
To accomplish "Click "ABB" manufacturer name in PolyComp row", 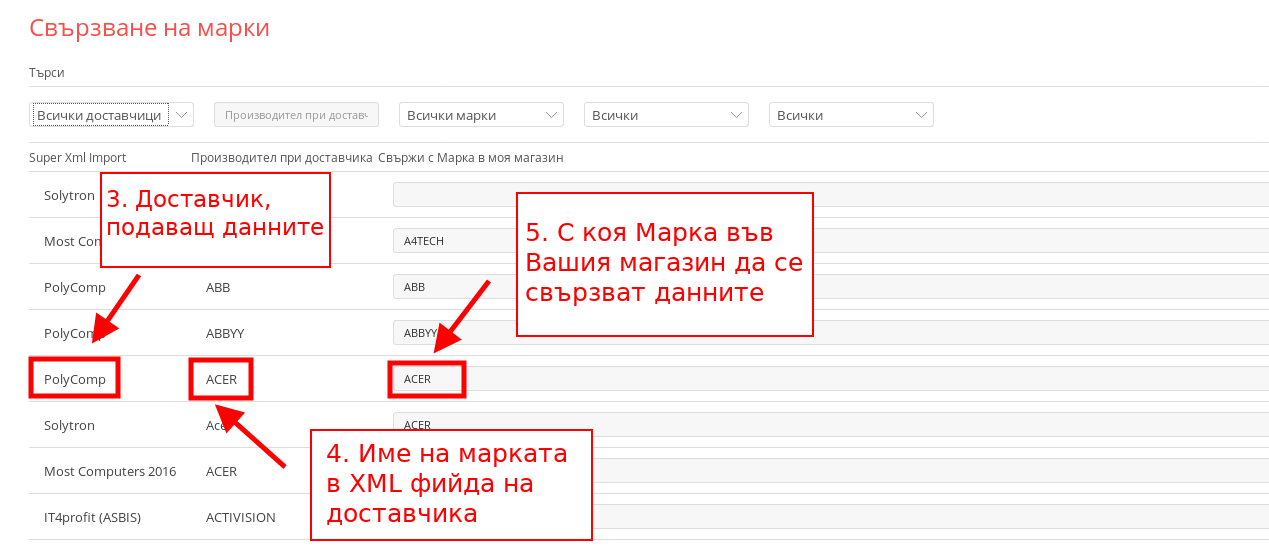I will pyautogui.click(x=218, y=287).
